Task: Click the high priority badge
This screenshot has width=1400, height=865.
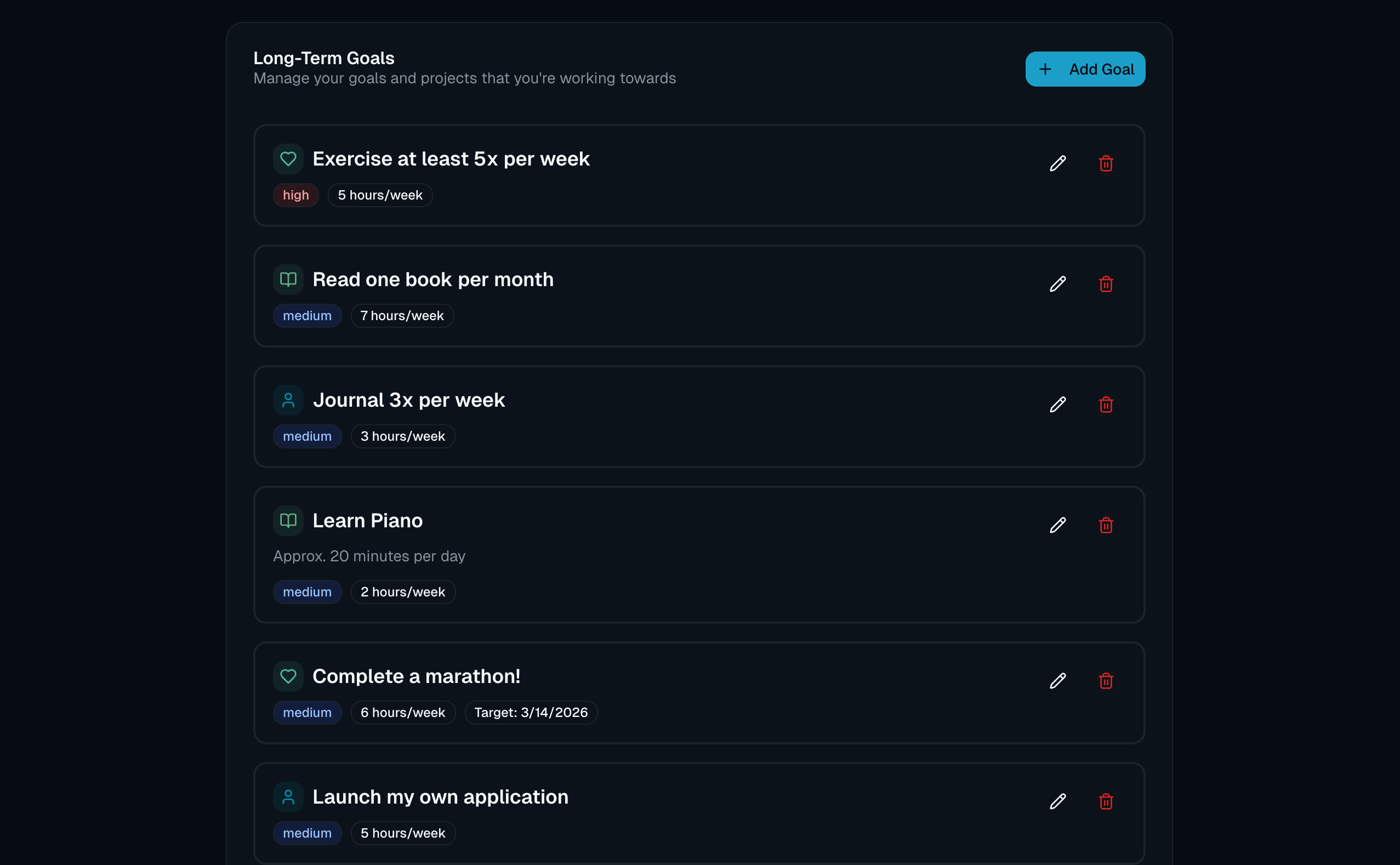Action: click(x=296, y=195)
